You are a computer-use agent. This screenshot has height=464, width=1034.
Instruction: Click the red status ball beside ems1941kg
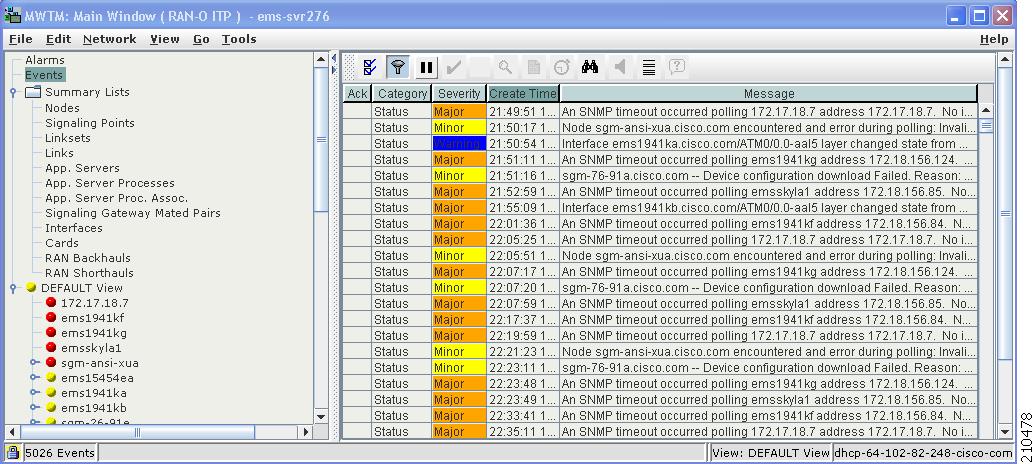click(51, 333)
